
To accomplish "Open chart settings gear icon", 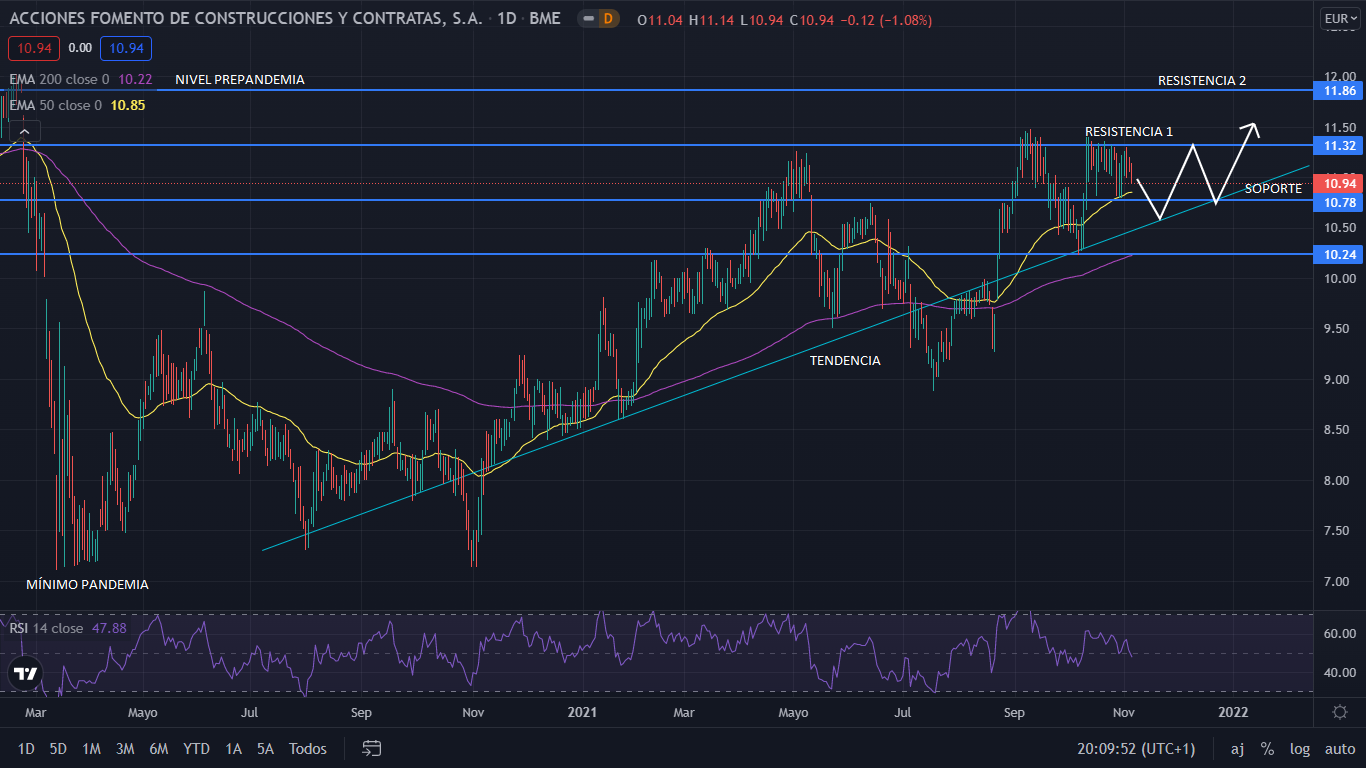I will click(1340, 712).
